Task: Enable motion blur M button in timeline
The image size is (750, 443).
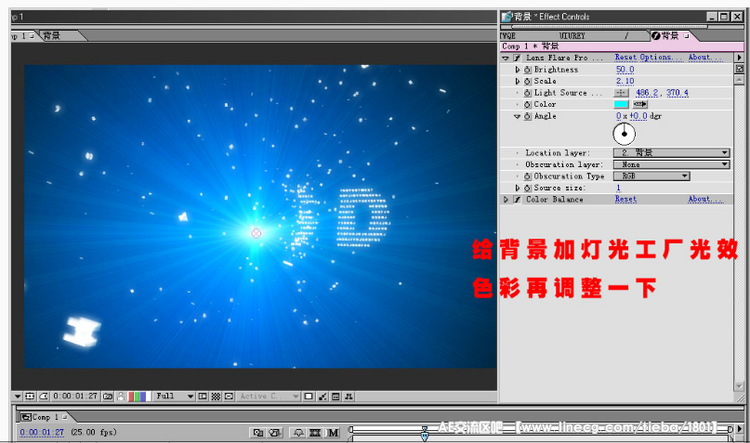Action: (x=333, y=432)
